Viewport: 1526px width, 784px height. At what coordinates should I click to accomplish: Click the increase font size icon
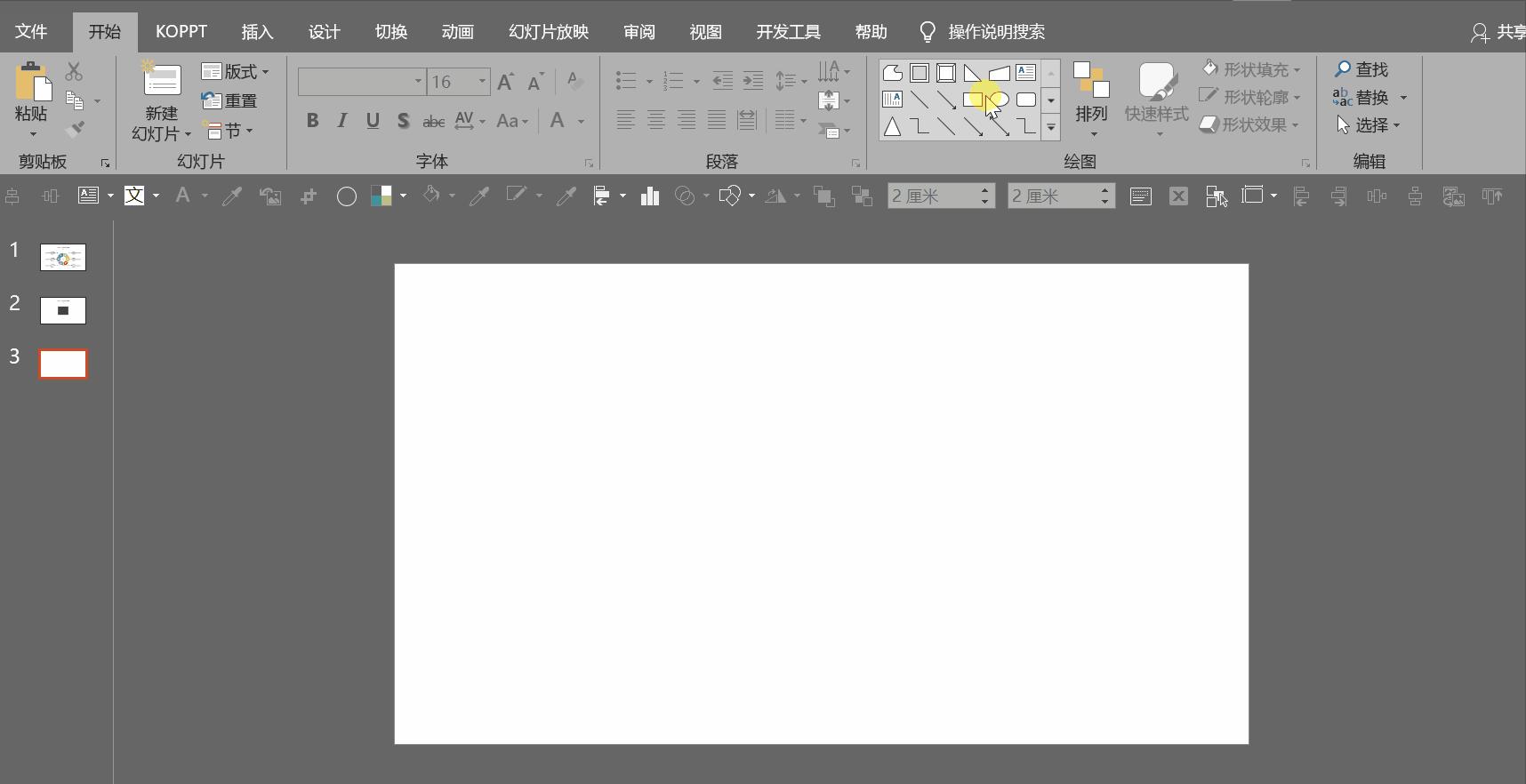coord(505,83)
